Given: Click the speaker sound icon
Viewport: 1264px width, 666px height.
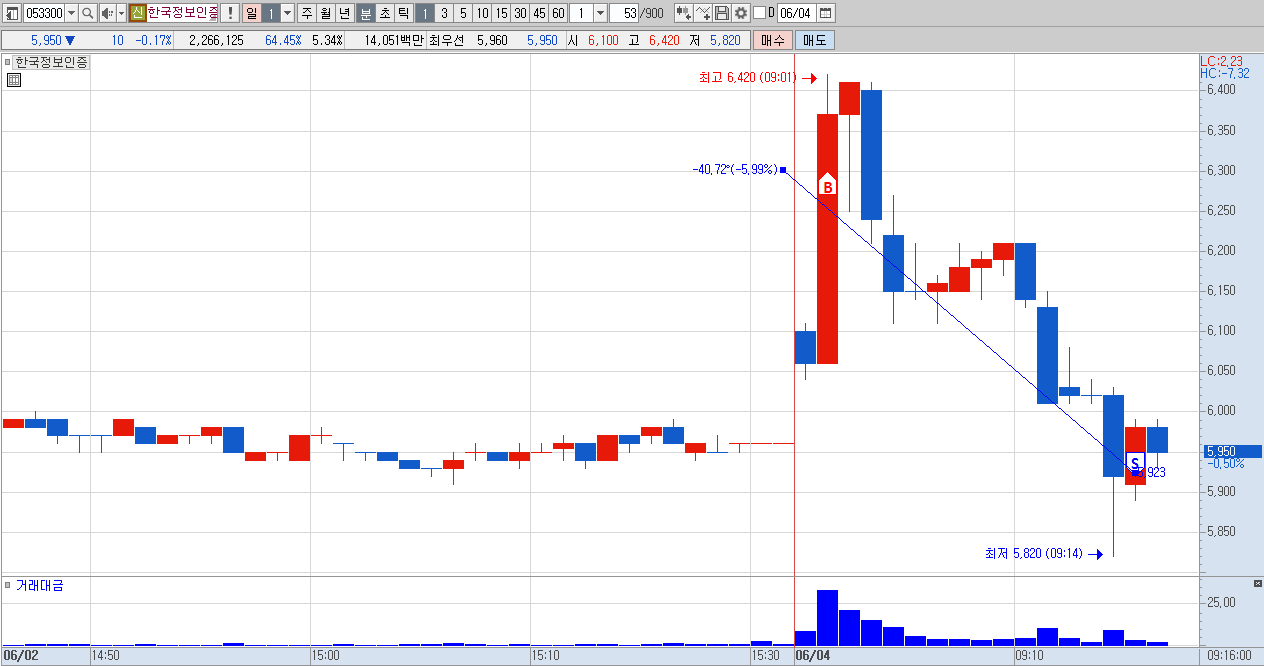Looking at the screenshot, I should (x=107, y=13).
